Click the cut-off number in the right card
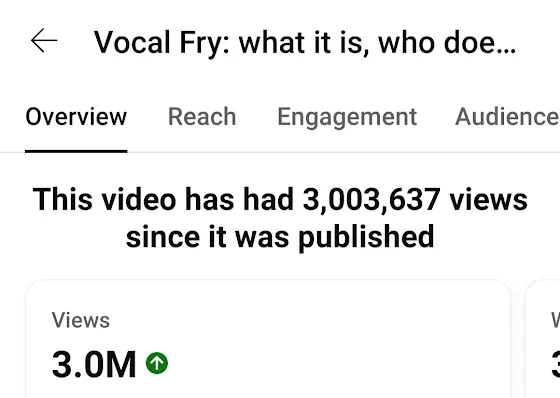 point(555,364)
